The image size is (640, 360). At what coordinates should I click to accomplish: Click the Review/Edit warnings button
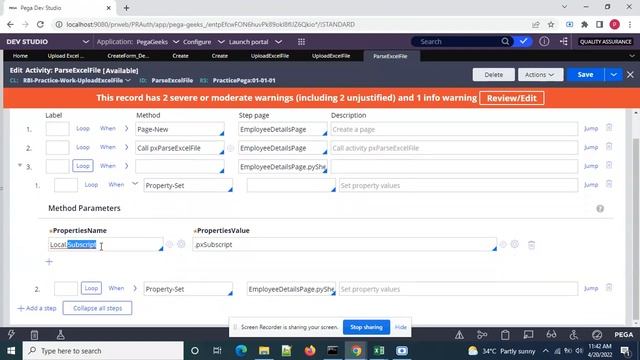(x=511, y=98)
